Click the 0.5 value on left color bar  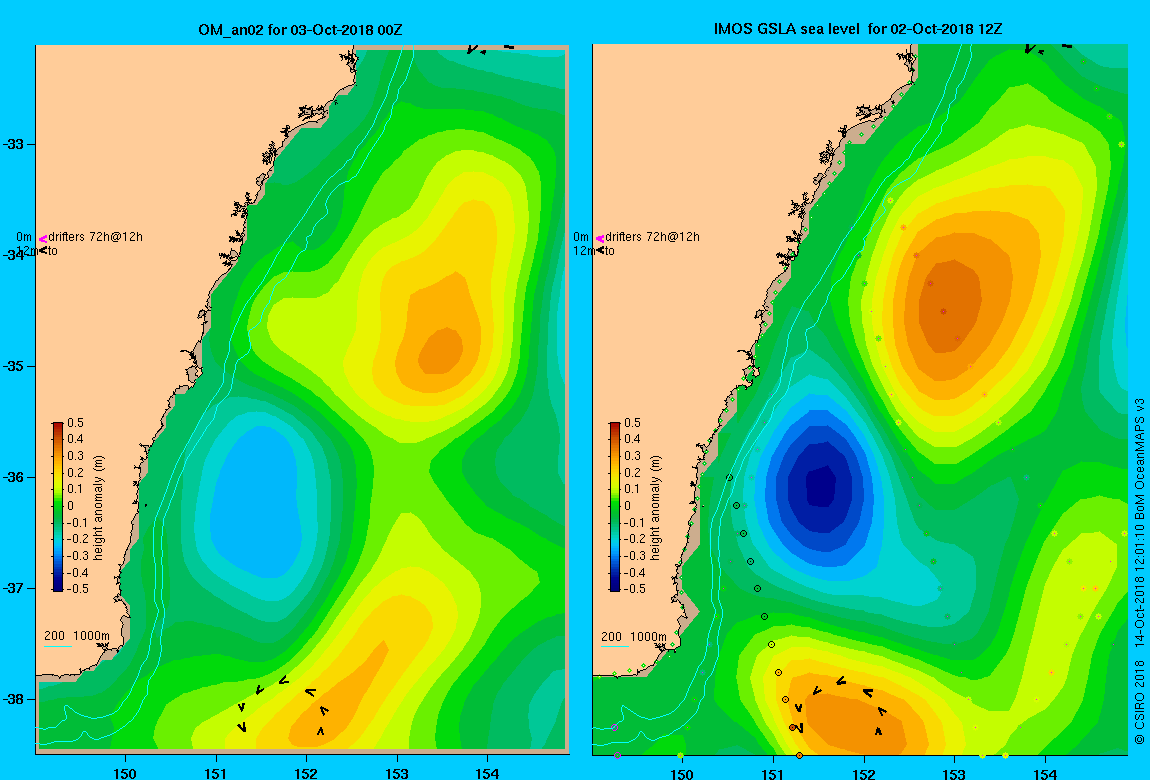(x=76, y=423)
